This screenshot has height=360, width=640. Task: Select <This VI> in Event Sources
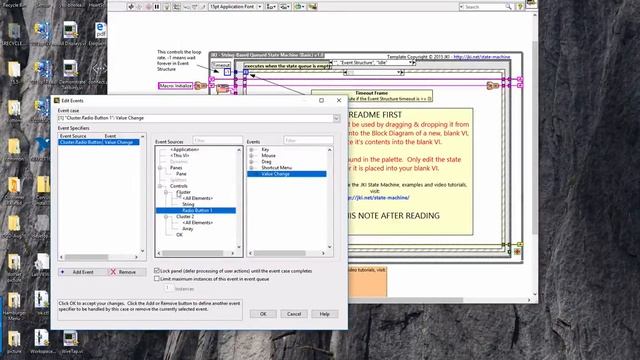click(x=180, y=156)
